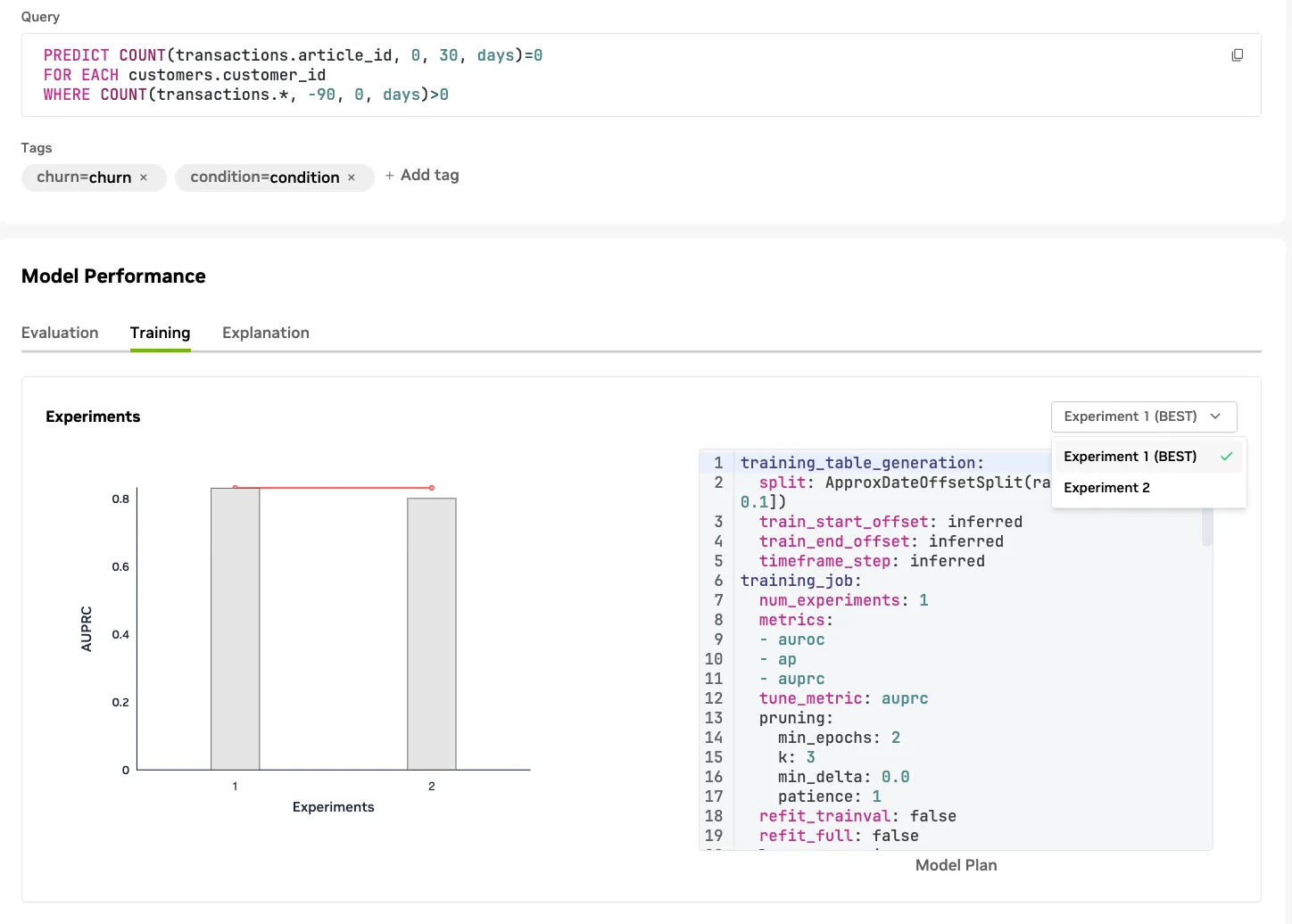Click the refit_trainval: false line
1292x924 pixels.
tap(857, 816)
